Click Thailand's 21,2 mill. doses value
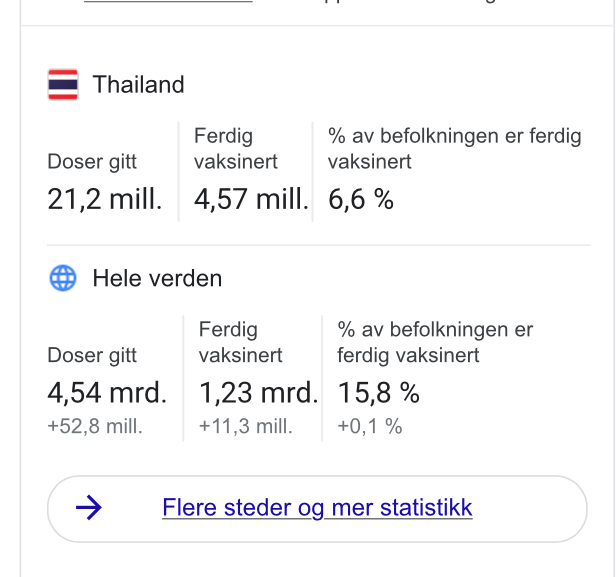 105,199
